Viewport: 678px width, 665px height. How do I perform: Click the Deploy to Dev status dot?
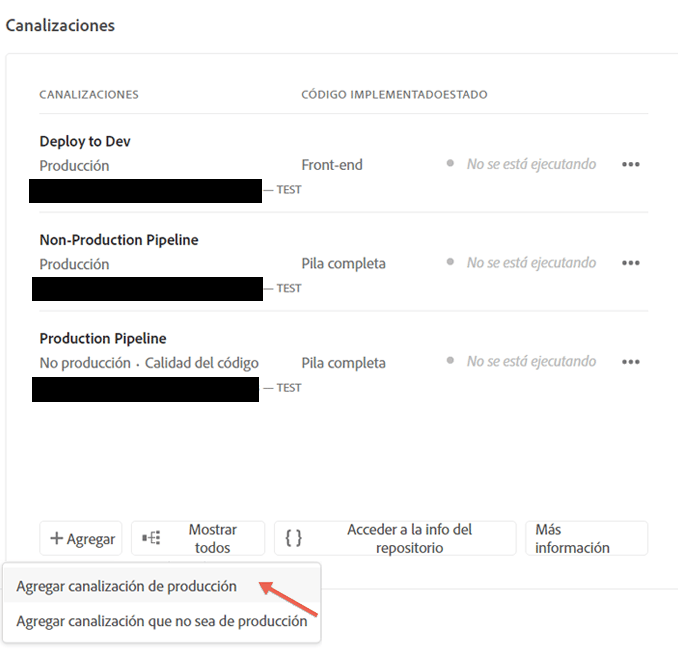tap(451, 164)
